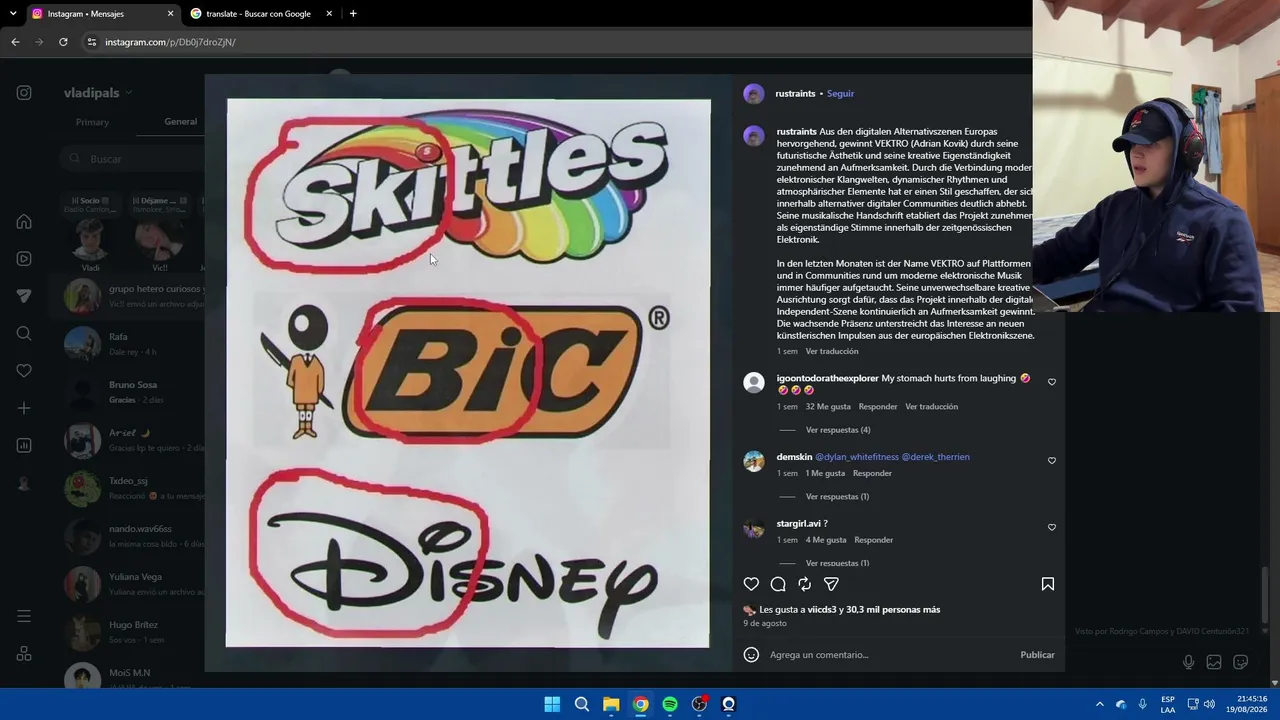
Task: Open the Meta apps grid icon
Action: tap(24, 654)
